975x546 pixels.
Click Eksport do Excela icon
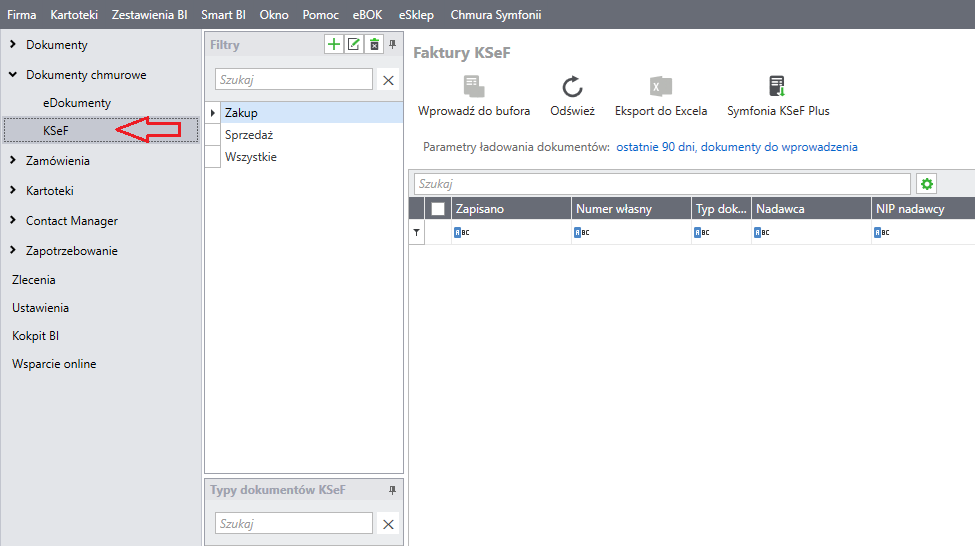tap(660, 87)
